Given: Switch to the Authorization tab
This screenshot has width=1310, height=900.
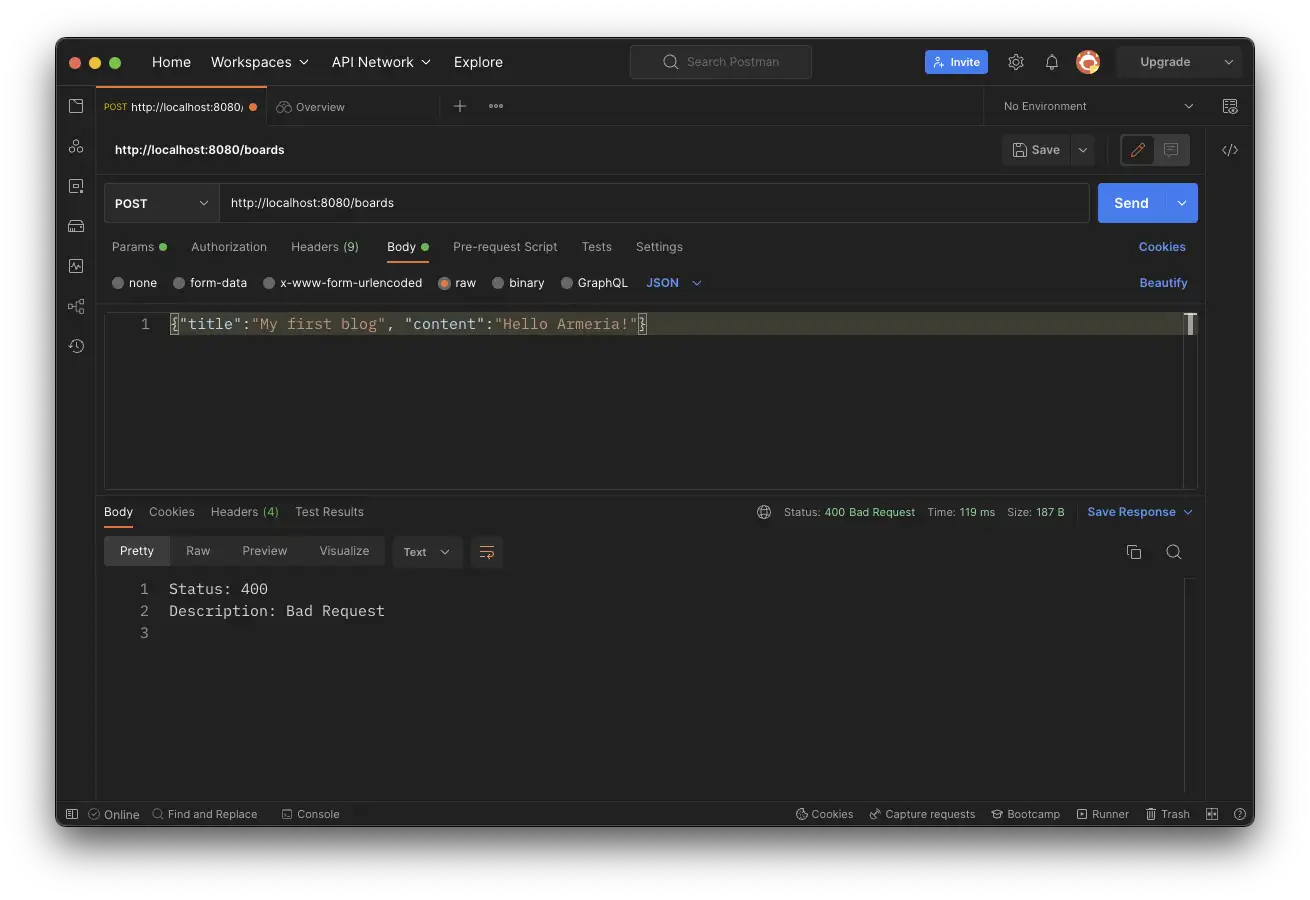Looking at the screenshot, I should coord(229,247).
